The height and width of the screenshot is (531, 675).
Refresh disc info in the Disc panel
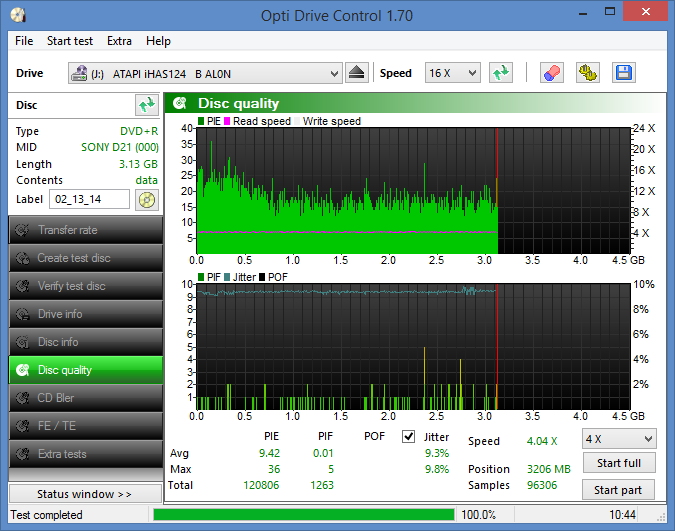click(x=147, y=105)
